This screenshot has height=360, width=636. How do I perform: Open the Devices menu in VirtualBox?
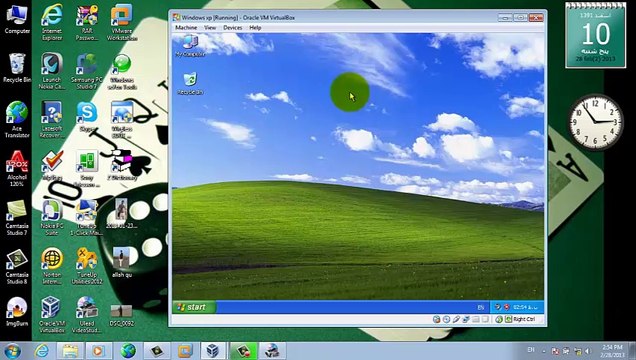[232, 28]
